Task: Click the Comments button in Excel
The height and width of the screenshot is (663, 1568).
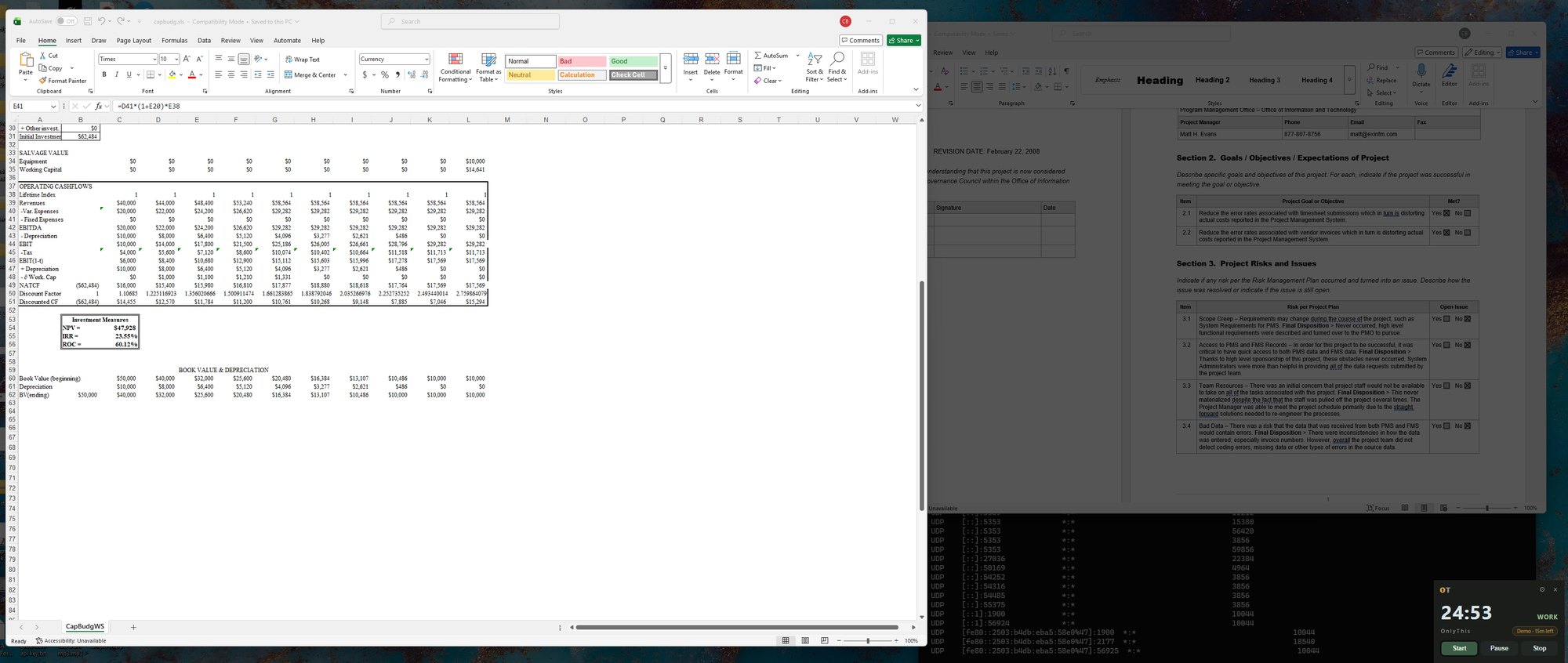Action: tap(861, 41)
